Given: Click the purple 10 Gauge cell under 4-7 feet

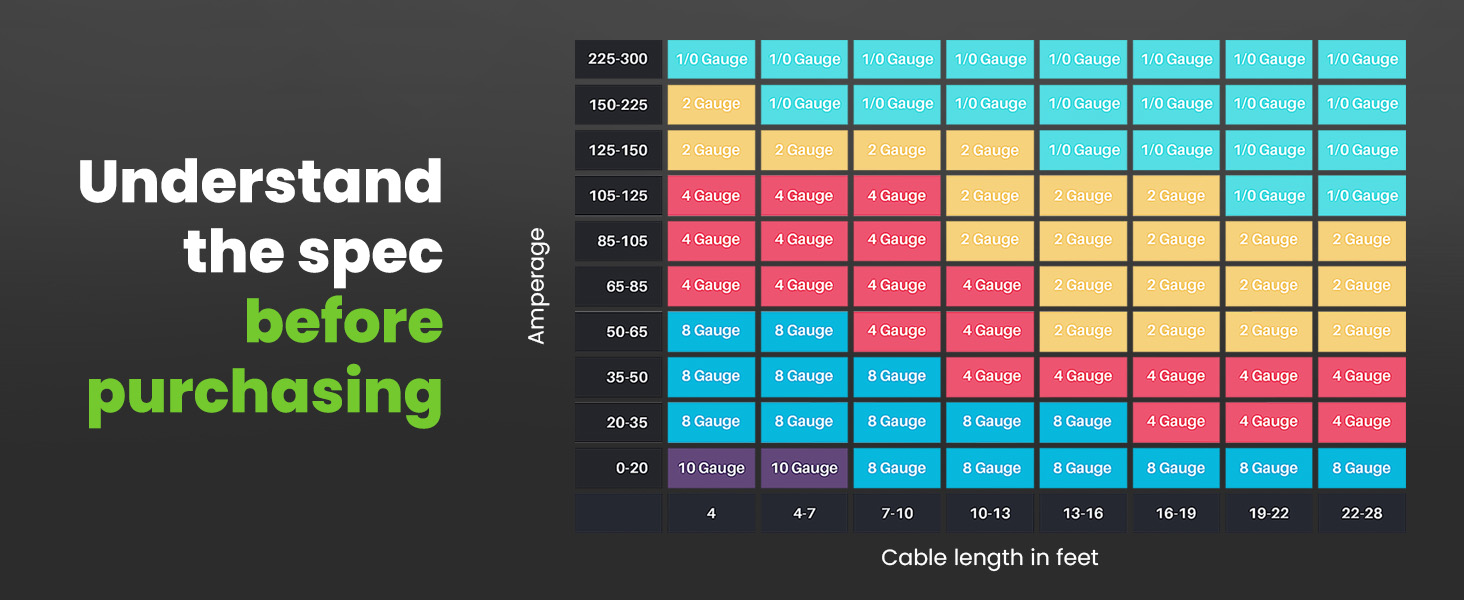Looking at the screenshot, I should tap(804, 468).
